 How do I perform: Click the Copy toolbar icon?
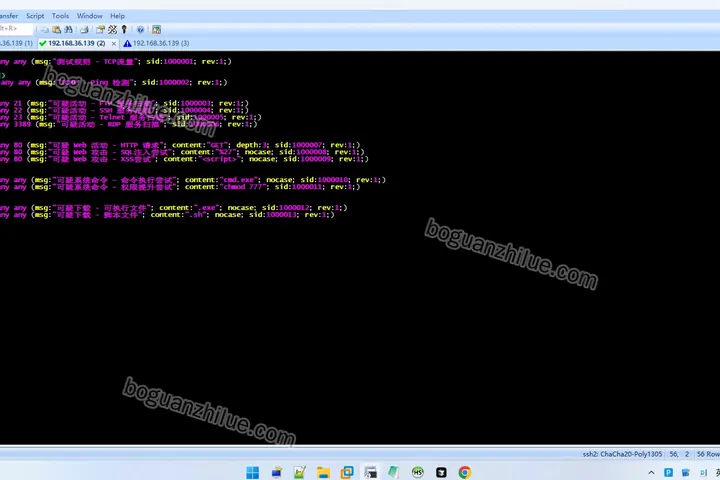pyautogui.click(x=45, y=29)
